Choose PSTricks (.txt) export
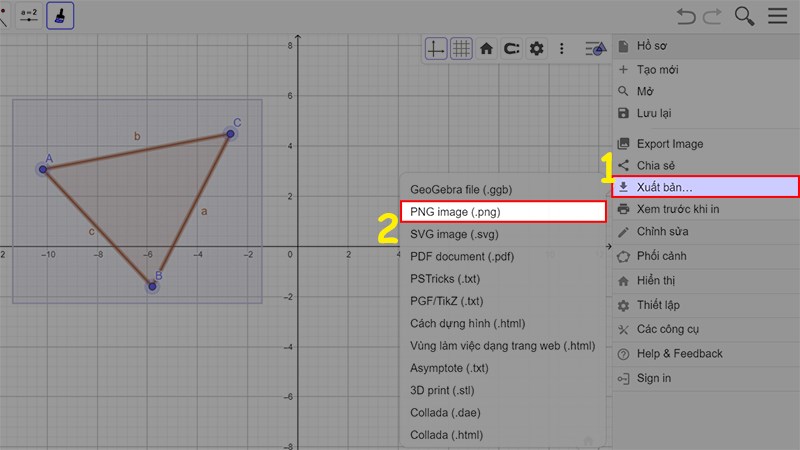Viewport: 800px width, 450px height. pos(503,279)
